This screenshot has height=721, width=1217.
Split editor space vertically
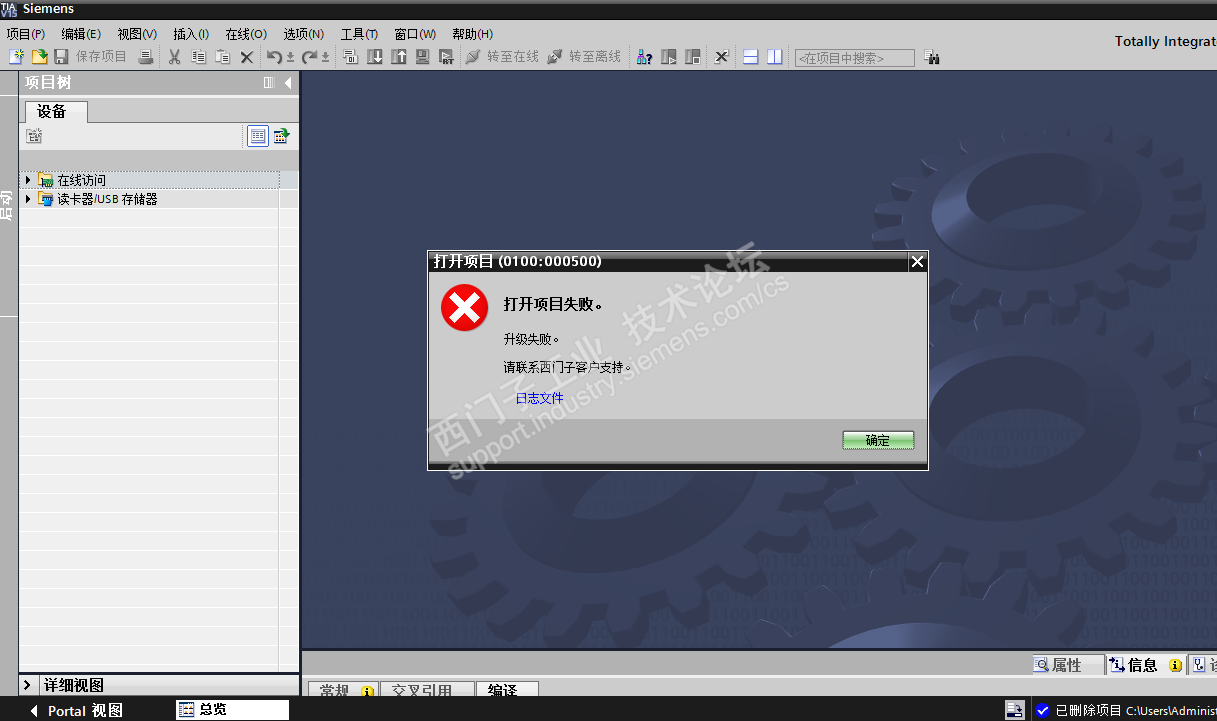(x=775, y=57)
